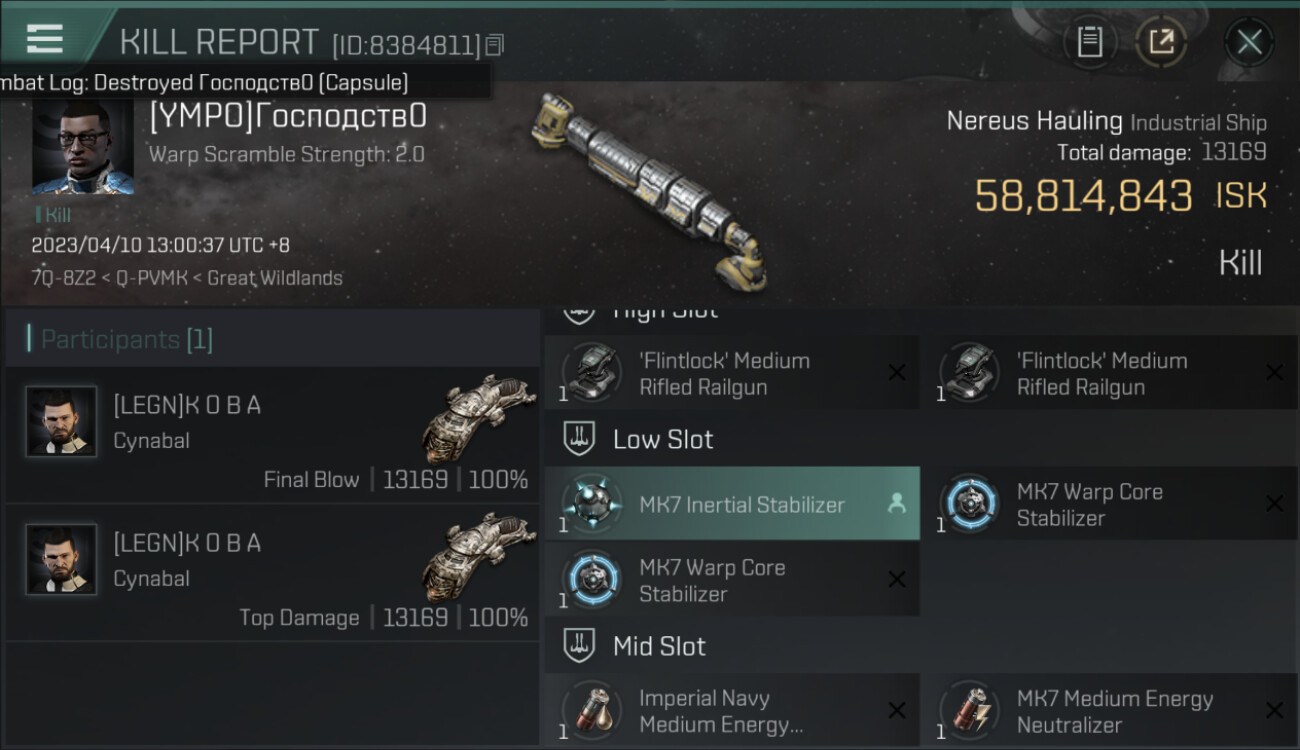Share kill report via export icon
The height and width of the screenshot is (750, 1300).
click(1161, 42)
